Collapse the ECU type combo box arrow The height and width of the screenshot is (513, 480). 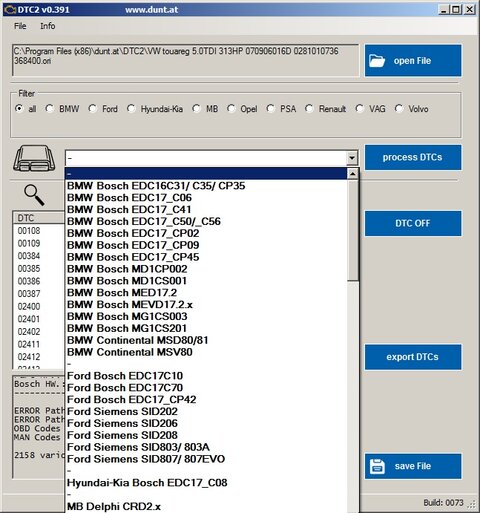pos(352,158)
